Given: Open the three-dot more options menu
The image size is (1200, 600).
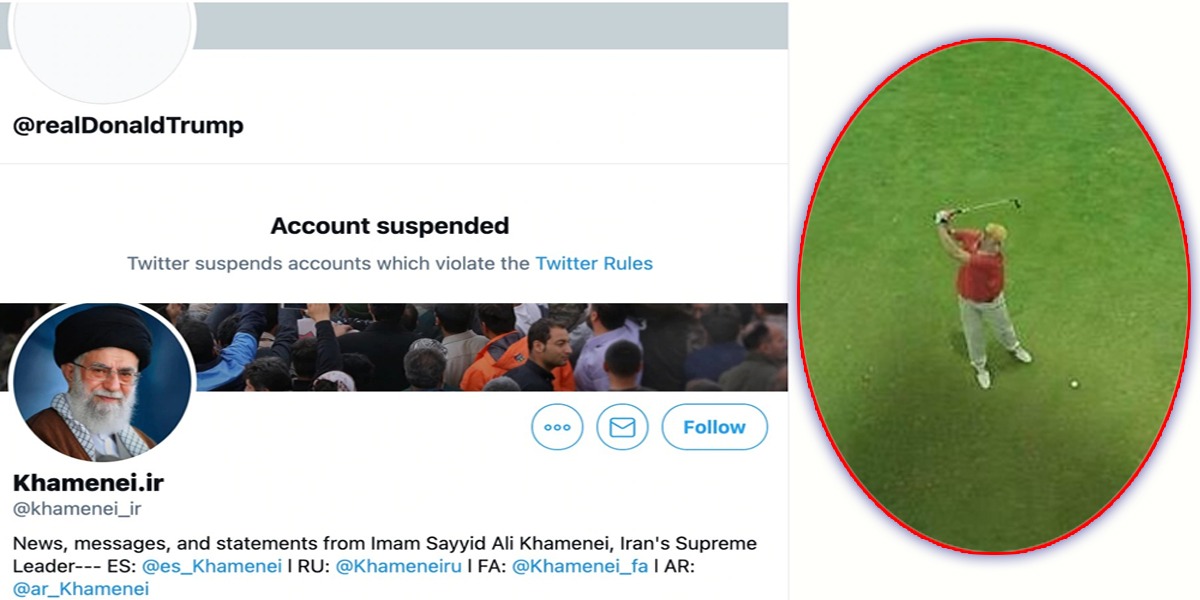Looking at the screenshot, I should (557, 427).
